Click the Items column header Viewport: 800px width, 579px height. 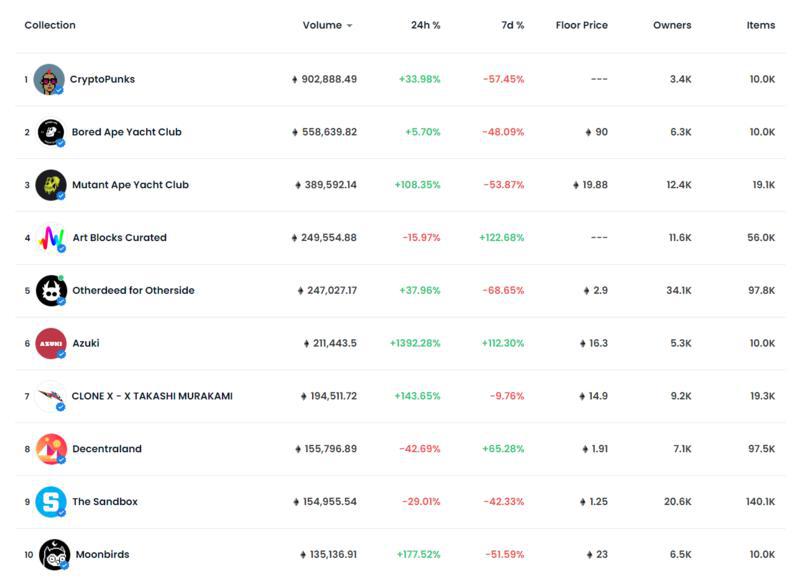tap(761, 25)
